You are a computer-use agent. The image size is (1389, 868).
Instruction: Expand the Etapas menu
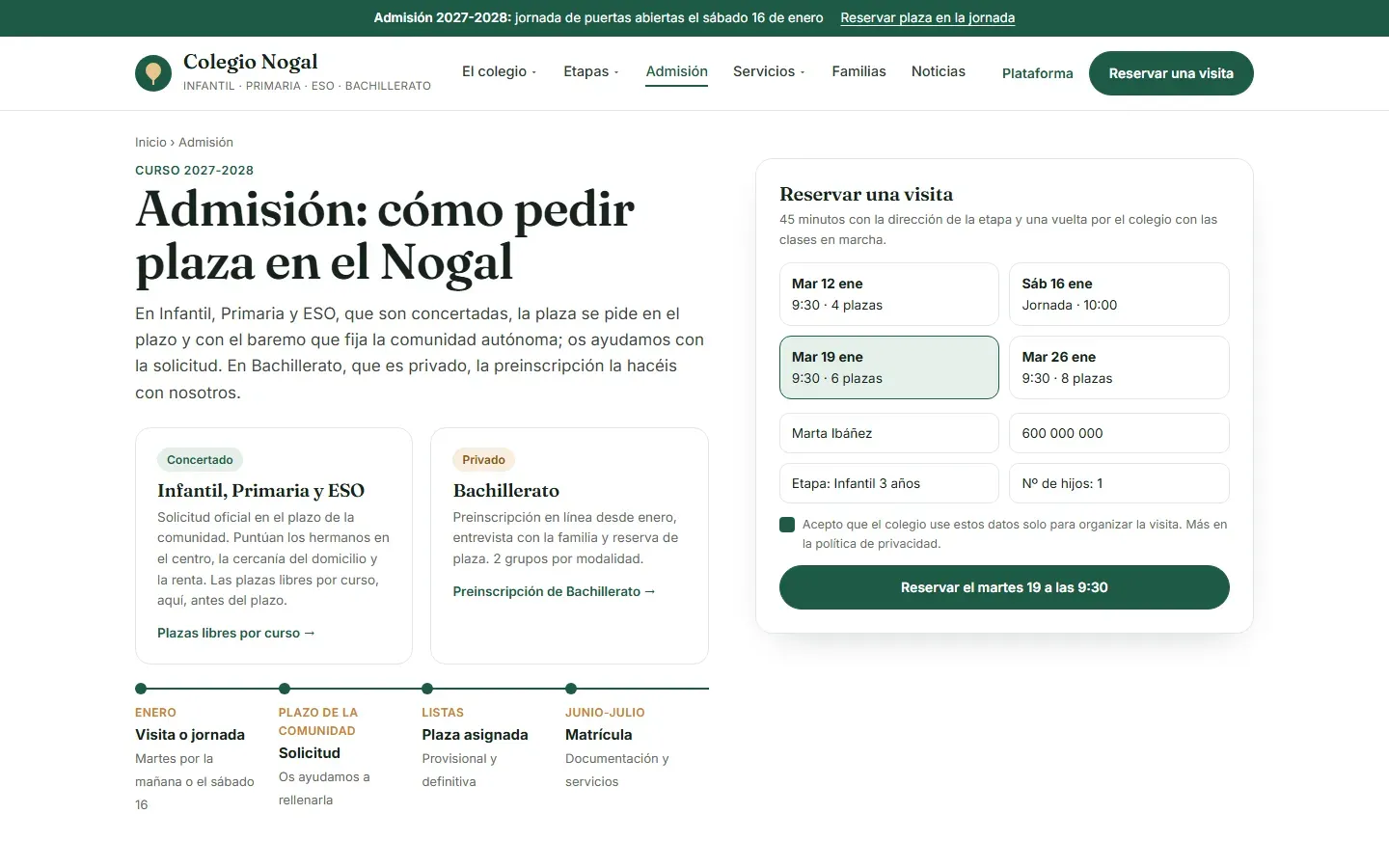coord(591,71)
